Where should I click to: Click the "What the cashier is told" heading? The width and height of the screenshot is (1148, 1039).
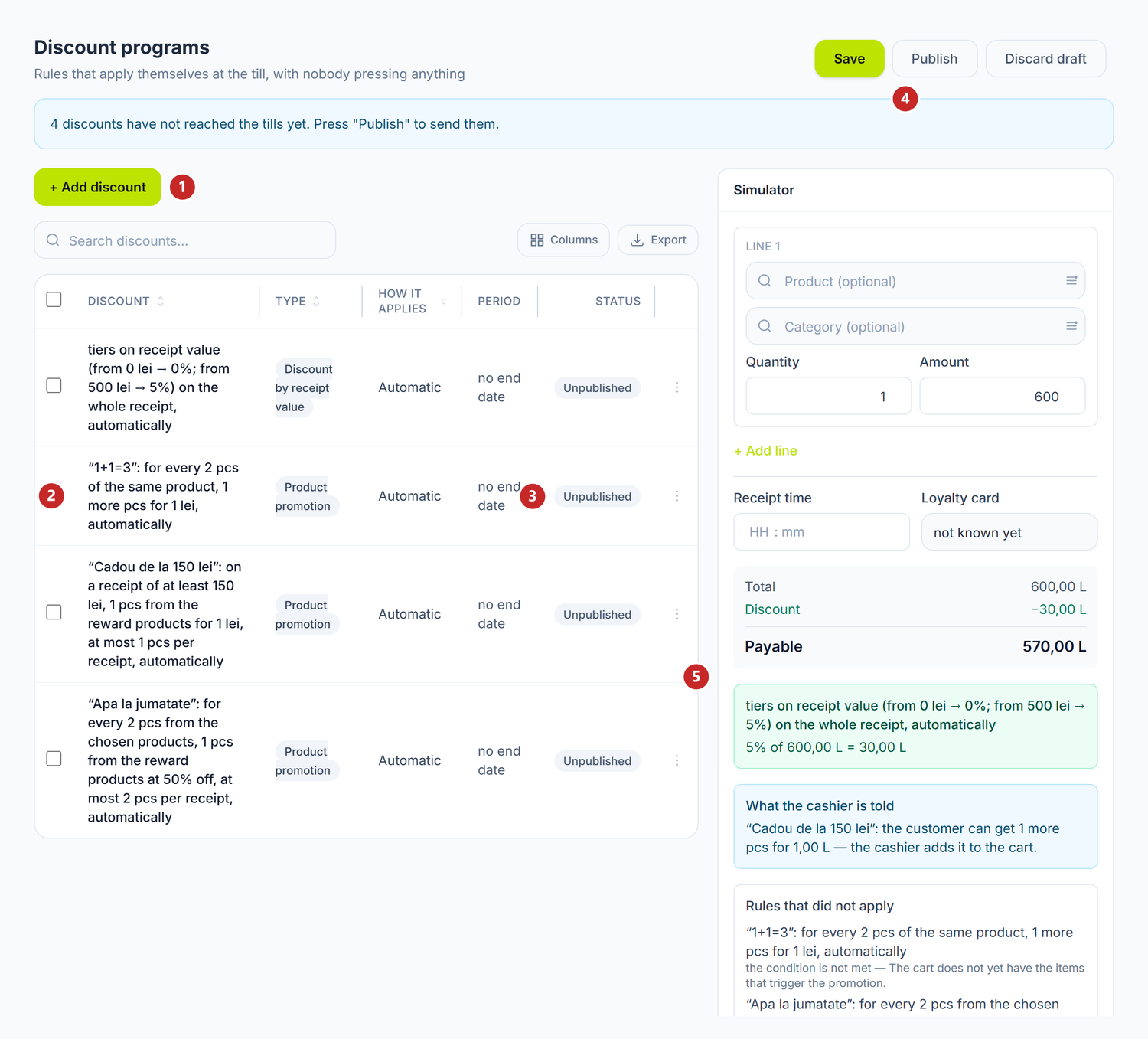click(820, 805)
